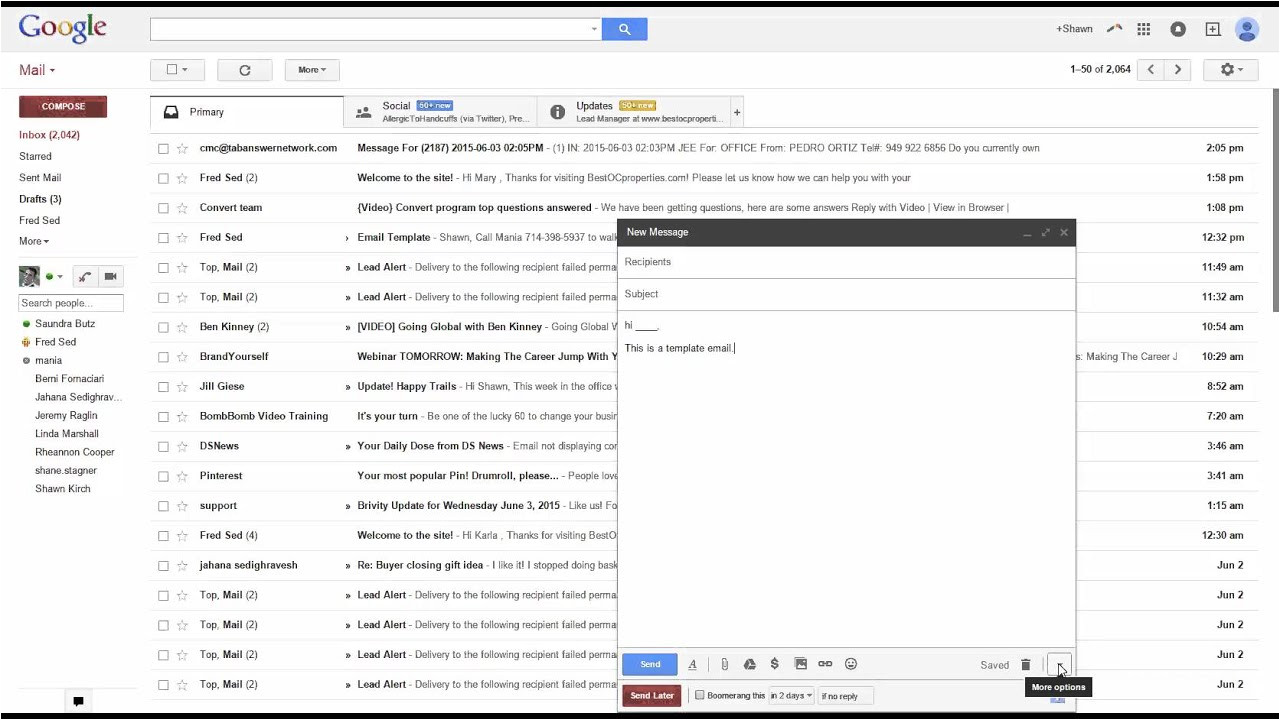The width and height of the screenshot is (1280, 720).
Task: Click the red COMPOSE button
Action: point(63,106)
